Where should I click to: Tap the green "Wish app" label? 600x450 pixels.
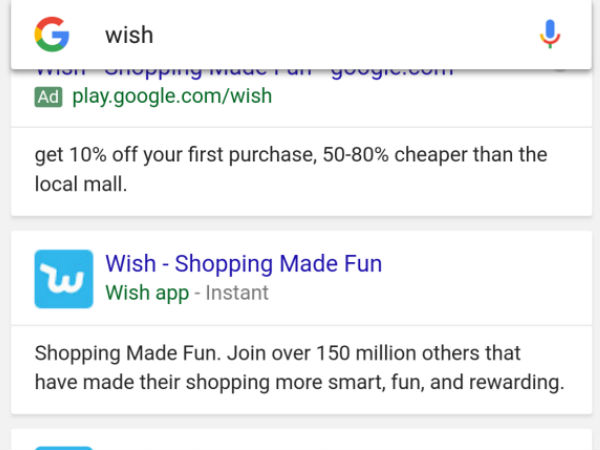146,293
